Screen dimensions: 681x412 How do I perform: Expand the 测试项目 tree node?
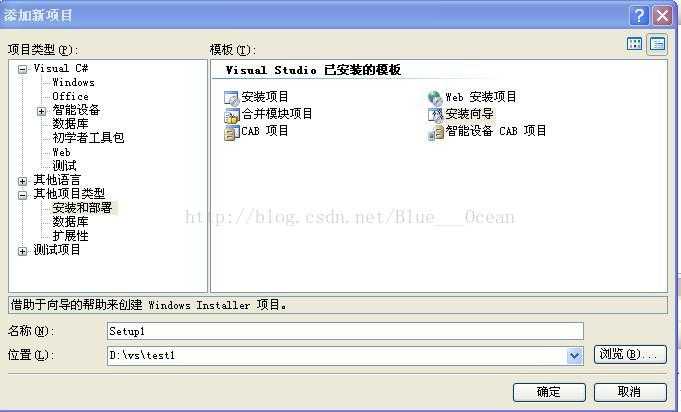click(x=23, y=251)
